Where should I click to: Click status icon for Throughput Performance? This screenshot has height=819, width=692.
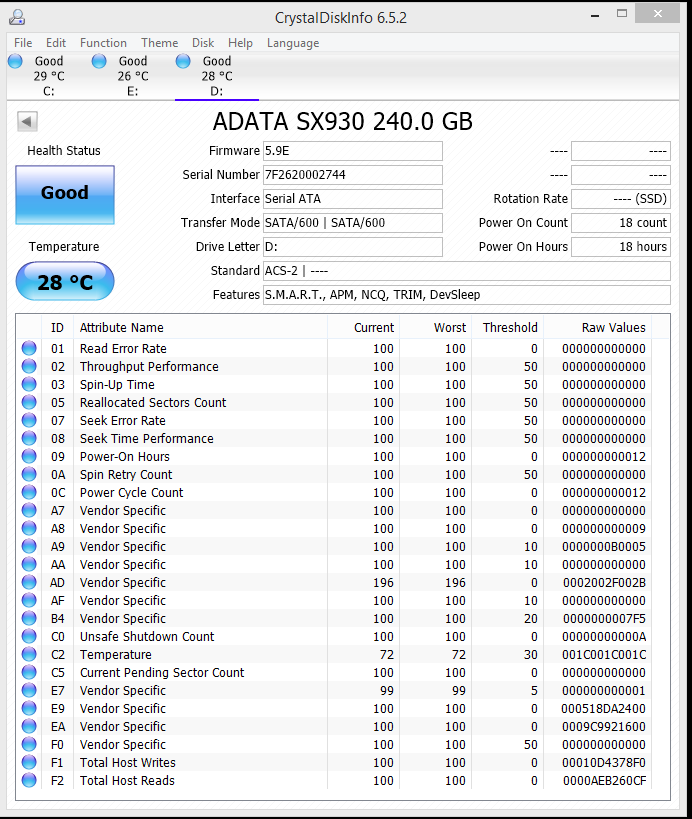[29, 366]
